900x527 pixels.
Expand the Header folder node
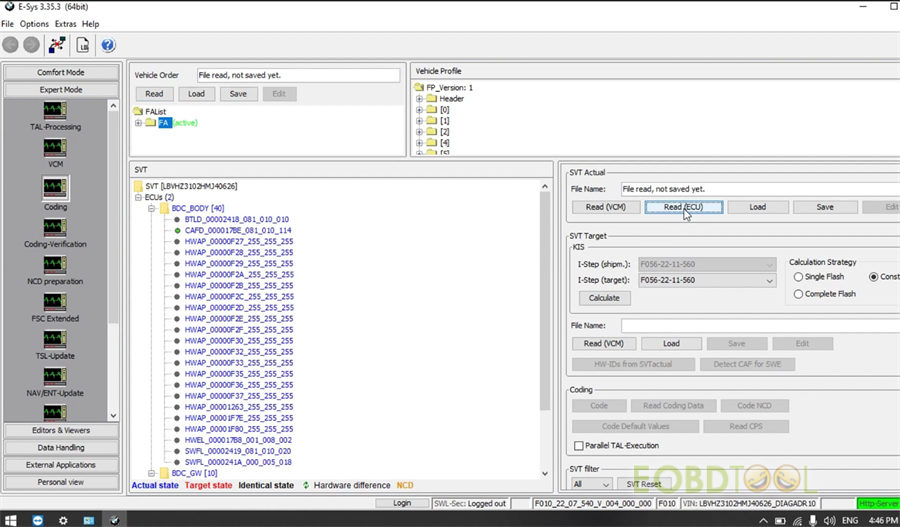coord(419,99)
